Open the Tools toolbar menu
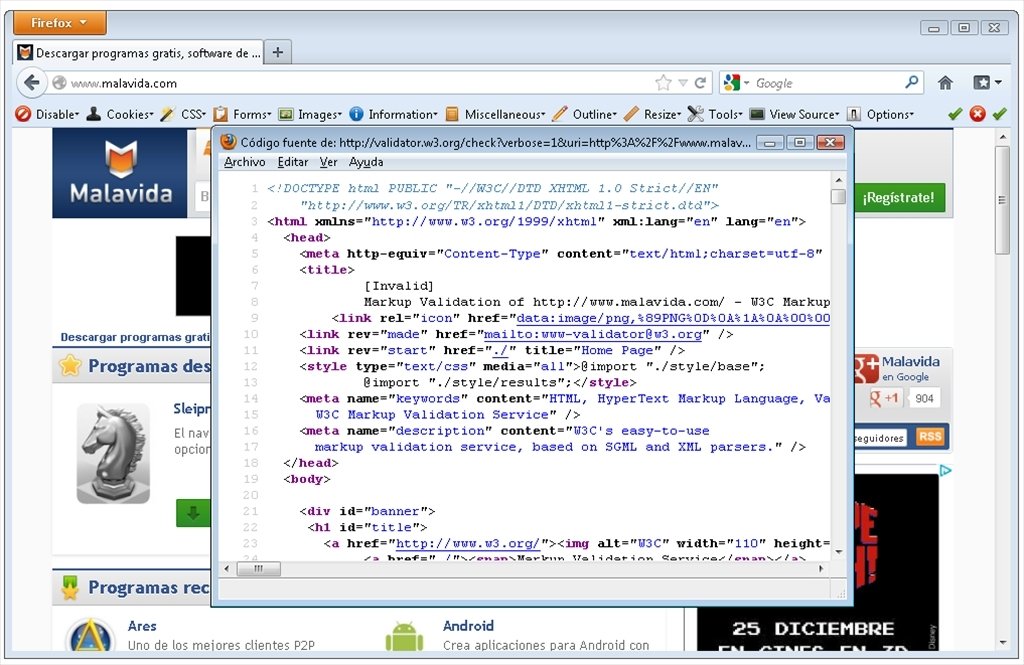1024x665 pixels. coord(716,114)
